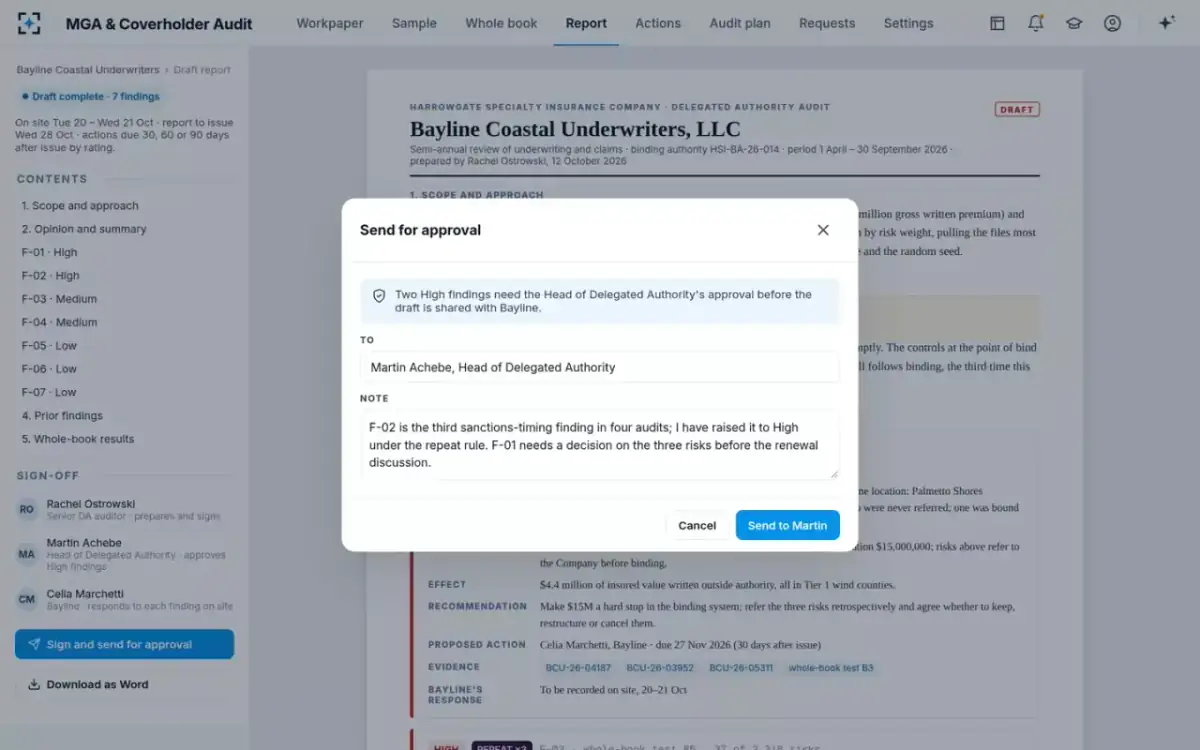Open evidence tag BCU-26-05311
The height and width of the screenshot is (750, 1200).
point(741,667)
